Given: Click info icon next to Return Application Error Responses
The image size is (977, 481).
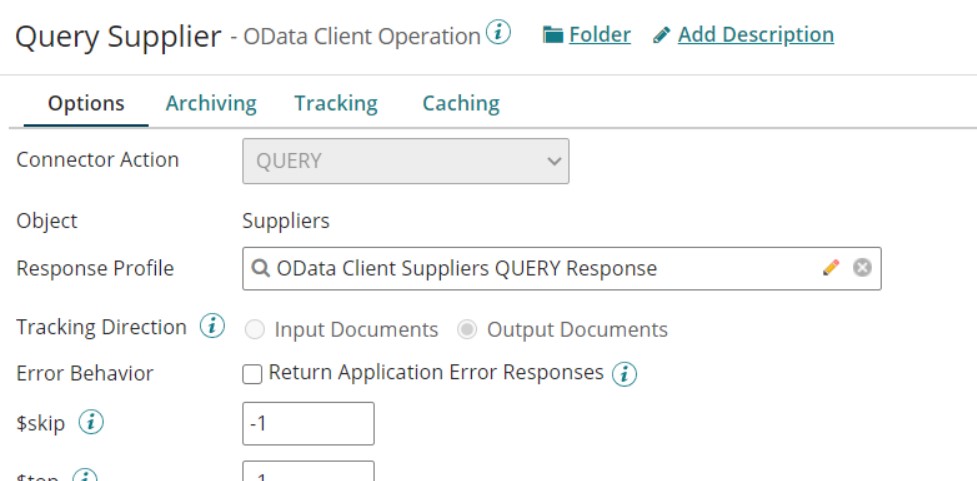Looking at the screenshot, I should coord(625,374).
